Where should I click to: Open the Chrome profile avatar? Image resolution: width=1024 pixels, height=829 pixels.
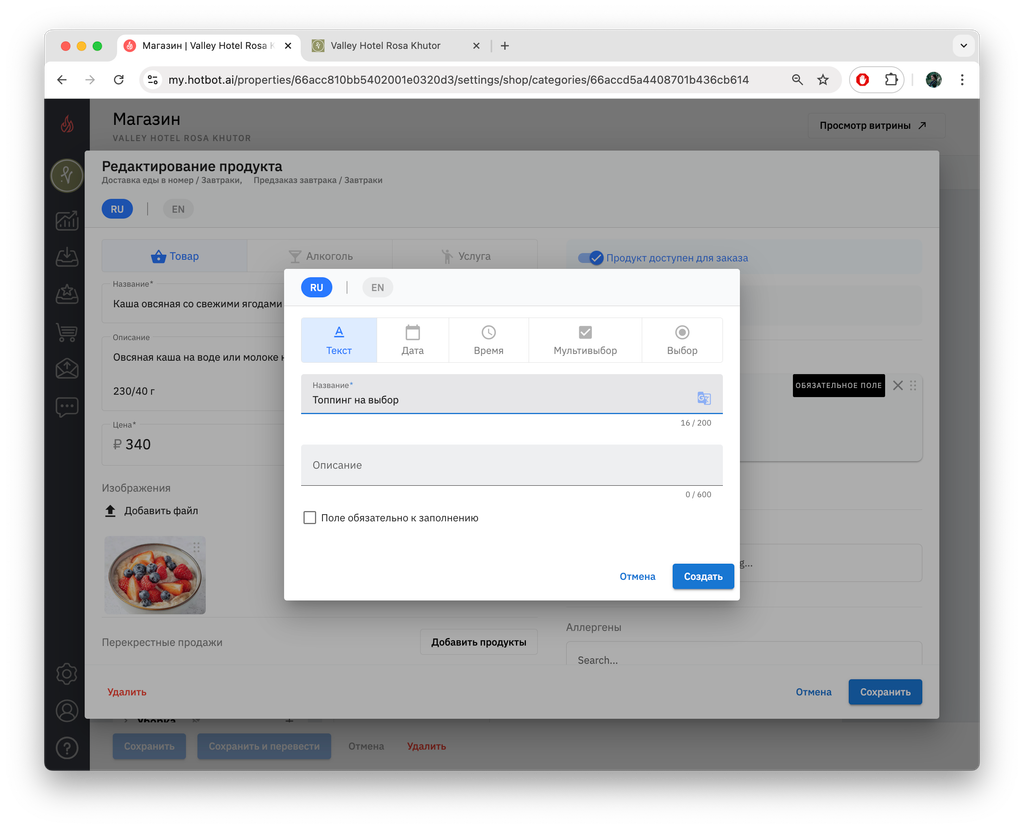934,80
